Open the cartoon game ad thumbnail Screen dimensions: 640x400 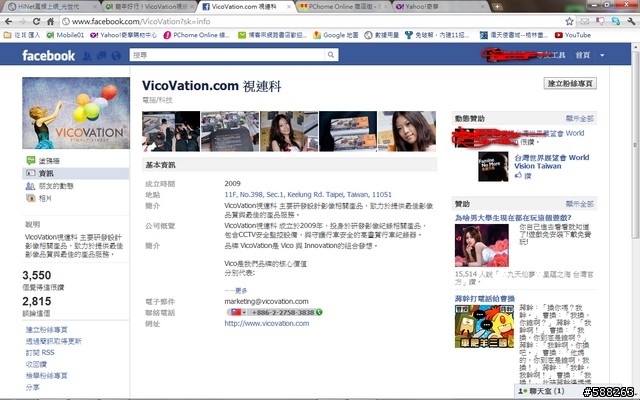[x=484, y=326]
